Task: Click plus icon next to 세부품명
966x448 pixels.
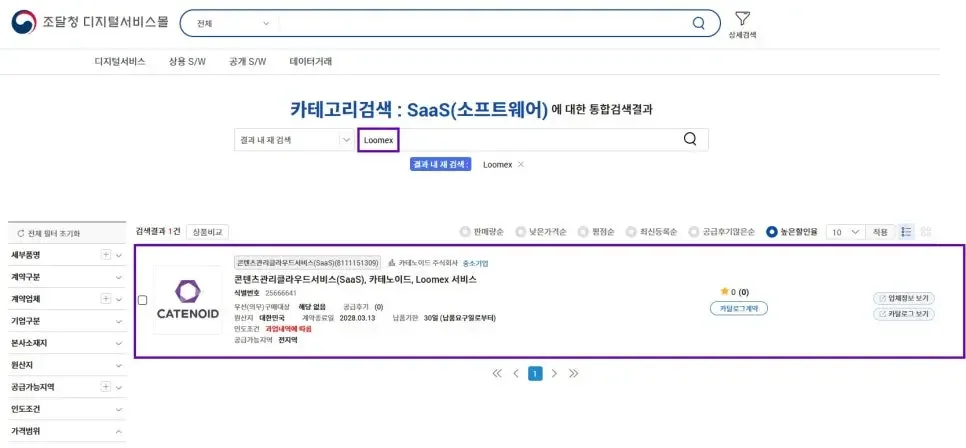Action: pyautogui.click(x=106, y=255)
